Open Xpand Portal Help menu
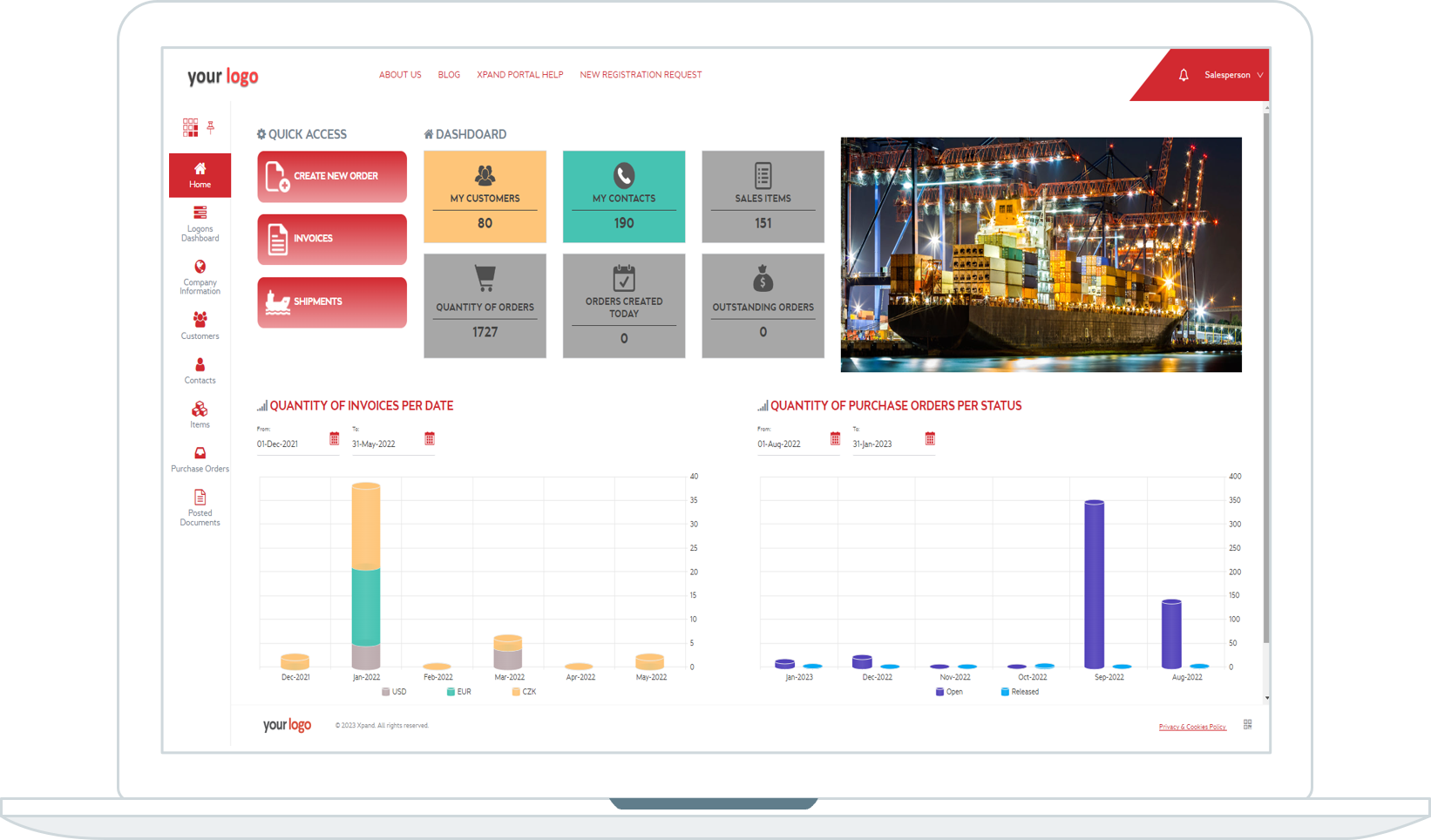 point(519,75)
